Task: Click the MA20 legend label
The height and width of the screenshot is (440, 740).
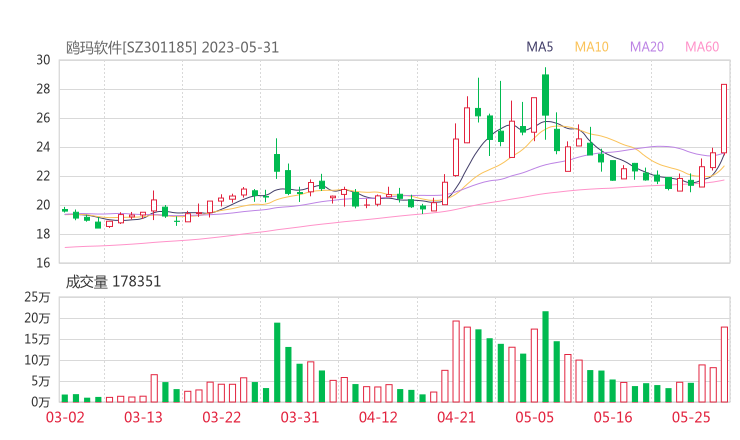Action: pyautogui.click(x=647, y=47)
